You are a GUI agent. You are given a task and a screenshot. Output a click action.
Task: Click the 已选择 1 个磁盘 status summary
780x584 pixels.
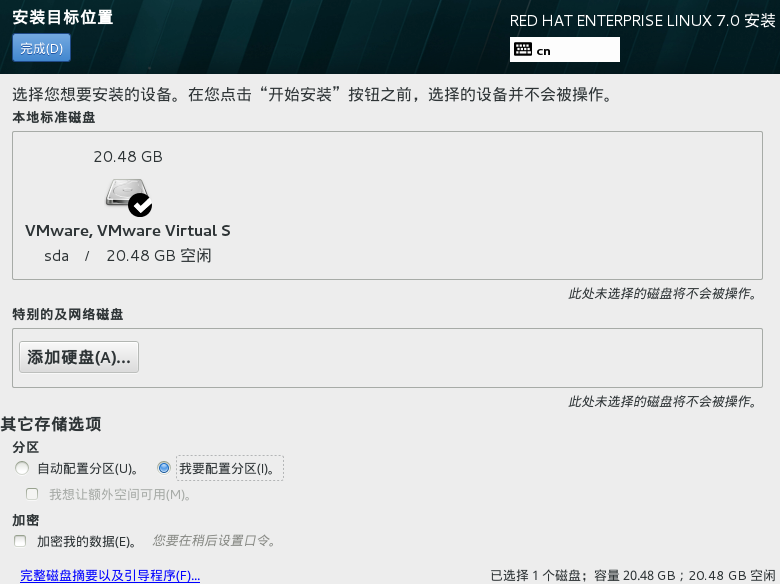tap(633, 576)
